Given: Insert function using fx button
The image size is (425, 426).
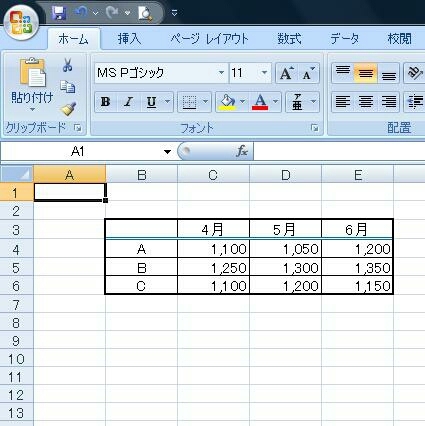Looking at the screenshot, I should (242, 151).
